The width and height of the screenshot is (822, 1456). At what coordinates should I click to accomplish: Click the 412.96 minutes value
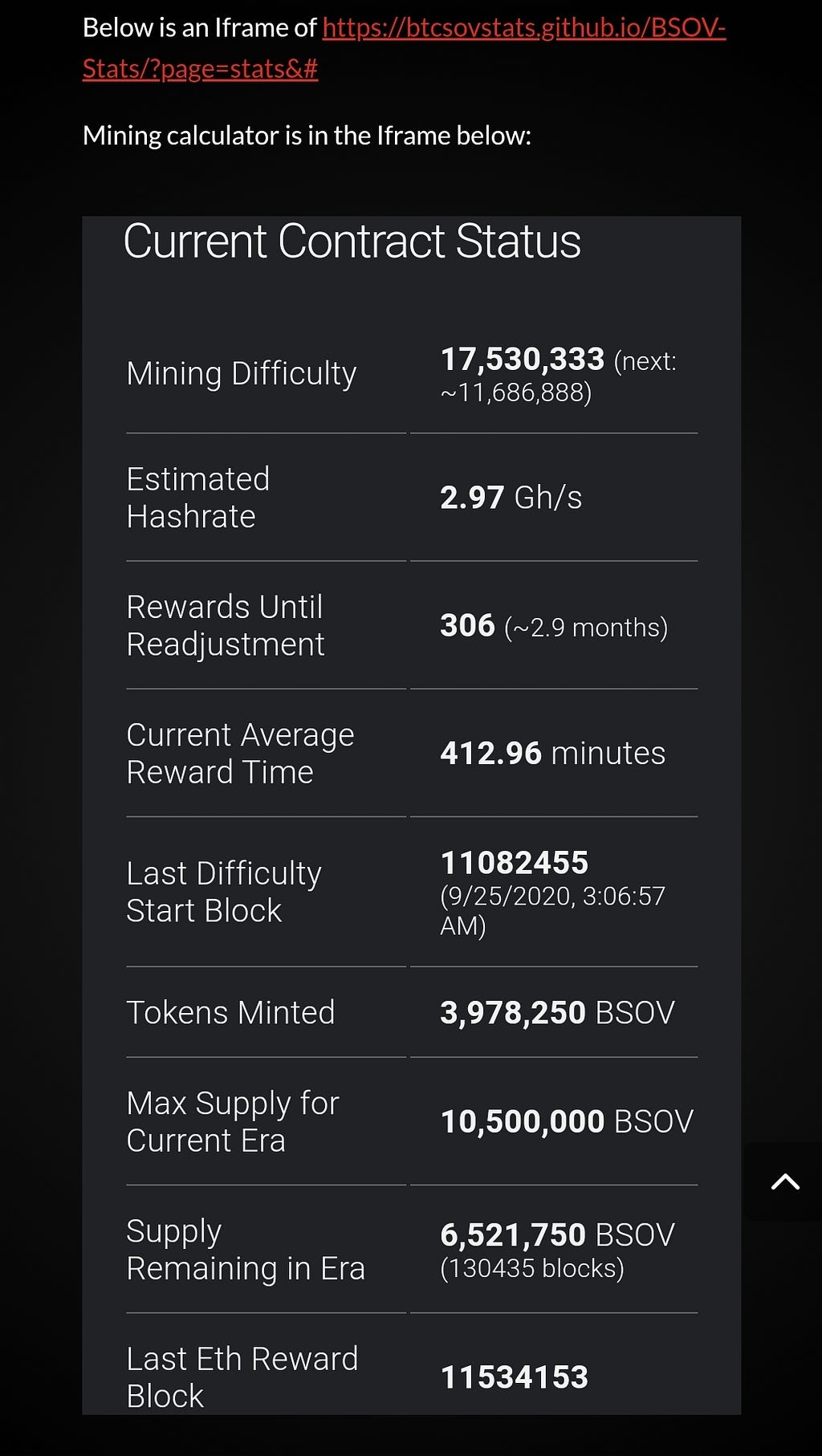pyautogui.click(x=553, y=753)
